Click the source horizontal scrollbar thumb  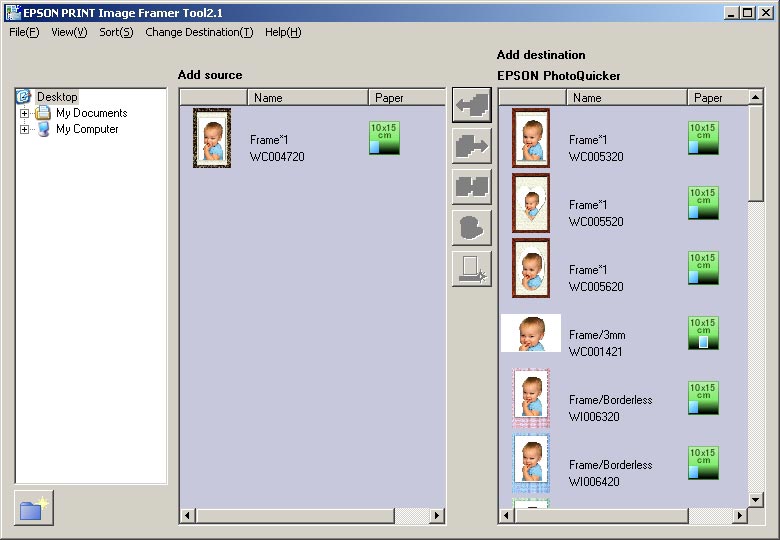[x=295, y=516]
